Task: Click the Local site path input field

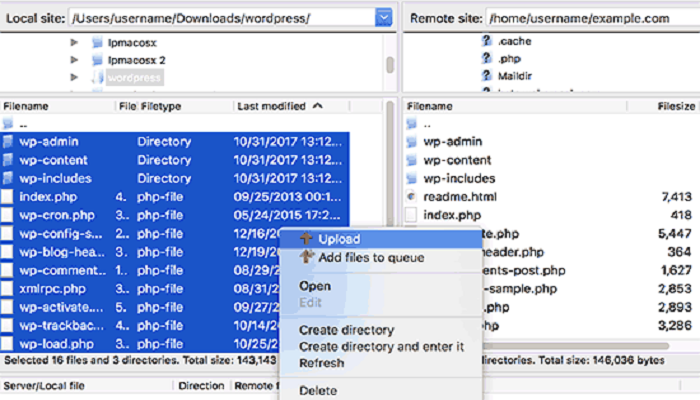Action: tap(222, 18)
